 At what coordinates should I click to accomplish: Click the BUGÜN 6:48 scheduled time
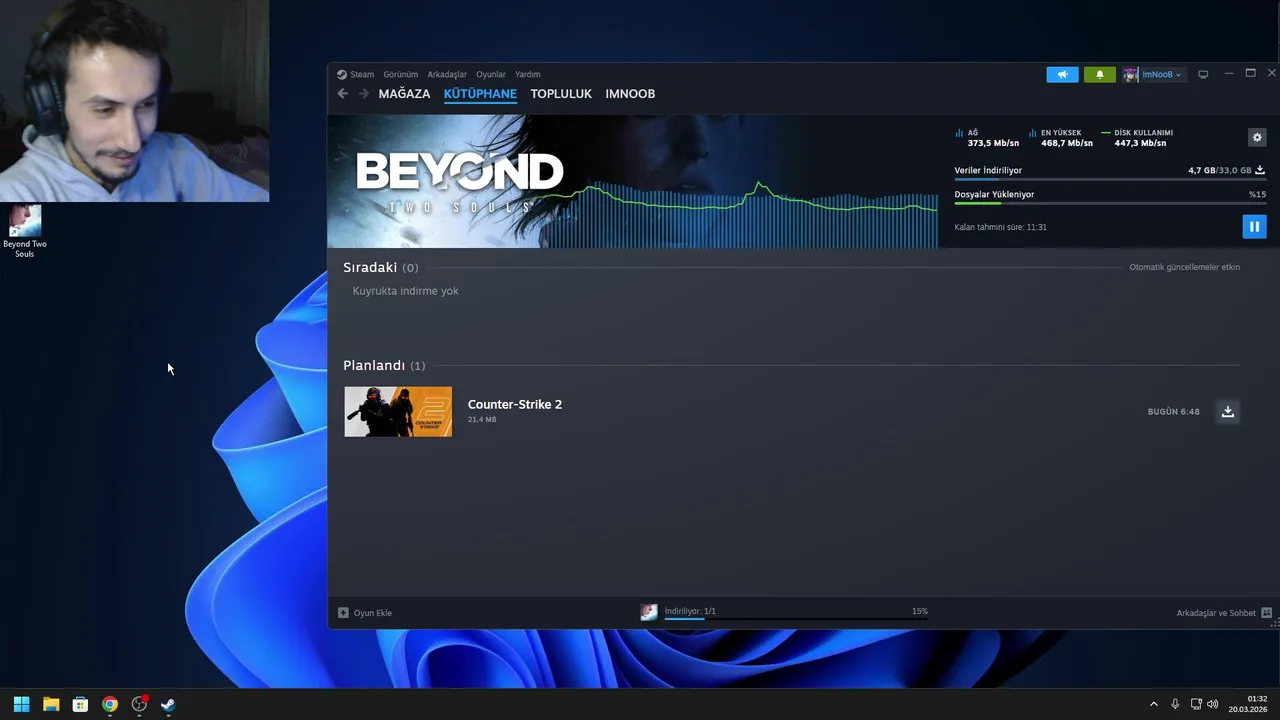click(1173, 411)
